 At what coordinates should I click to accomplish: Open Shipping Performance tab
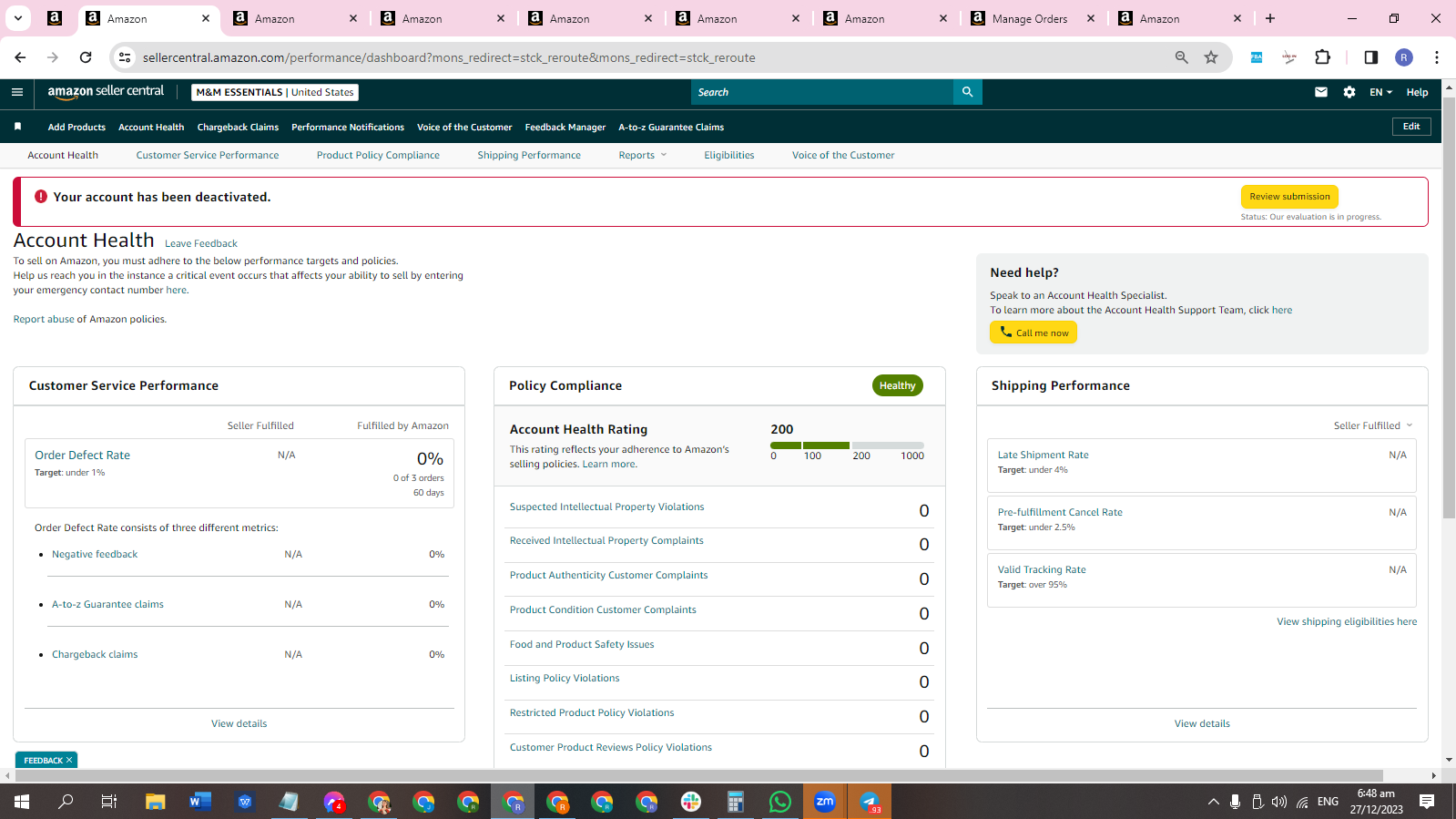tap(529, 155)
